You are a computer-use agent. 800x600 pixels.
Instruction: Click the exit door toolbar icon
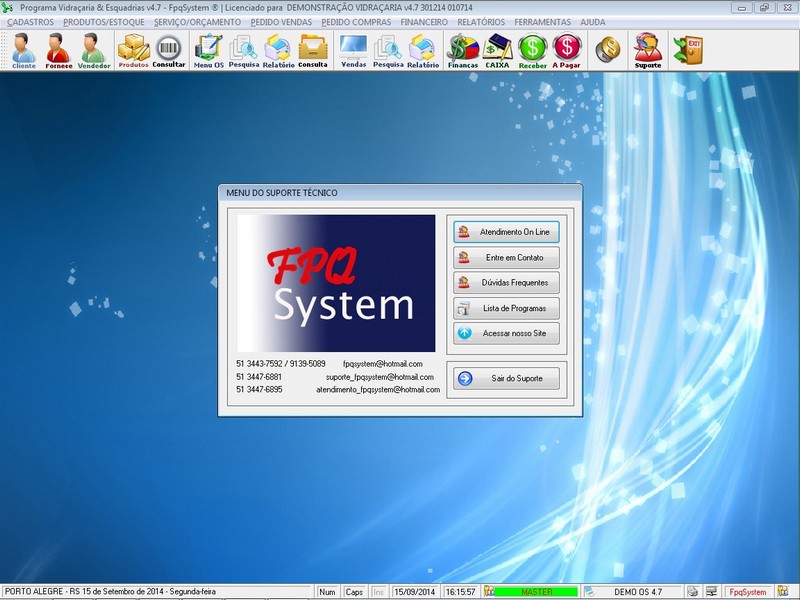[x=688, y=48]
